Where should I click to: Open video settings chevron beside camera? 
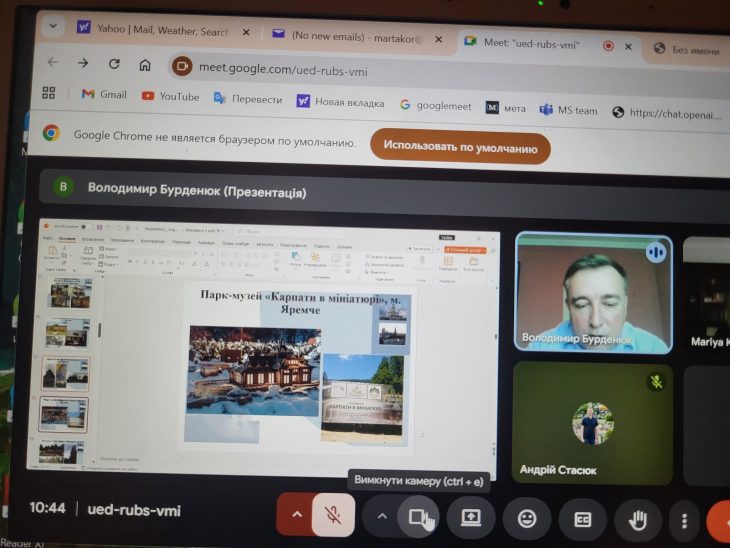(381, 516)
